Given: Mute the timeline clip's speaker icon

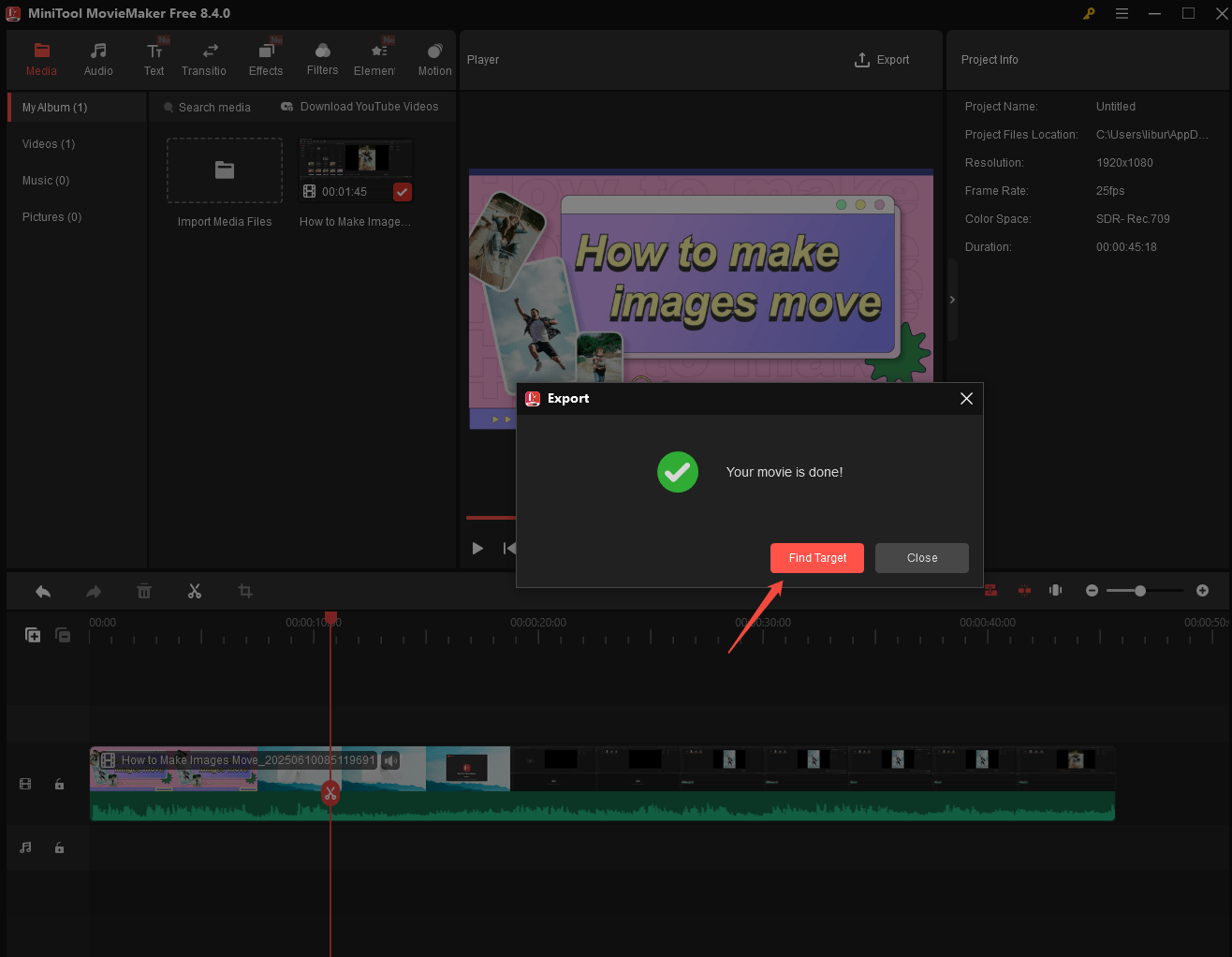Looking at the screenshot, I should pyautogui.click(x=389, y=759).
